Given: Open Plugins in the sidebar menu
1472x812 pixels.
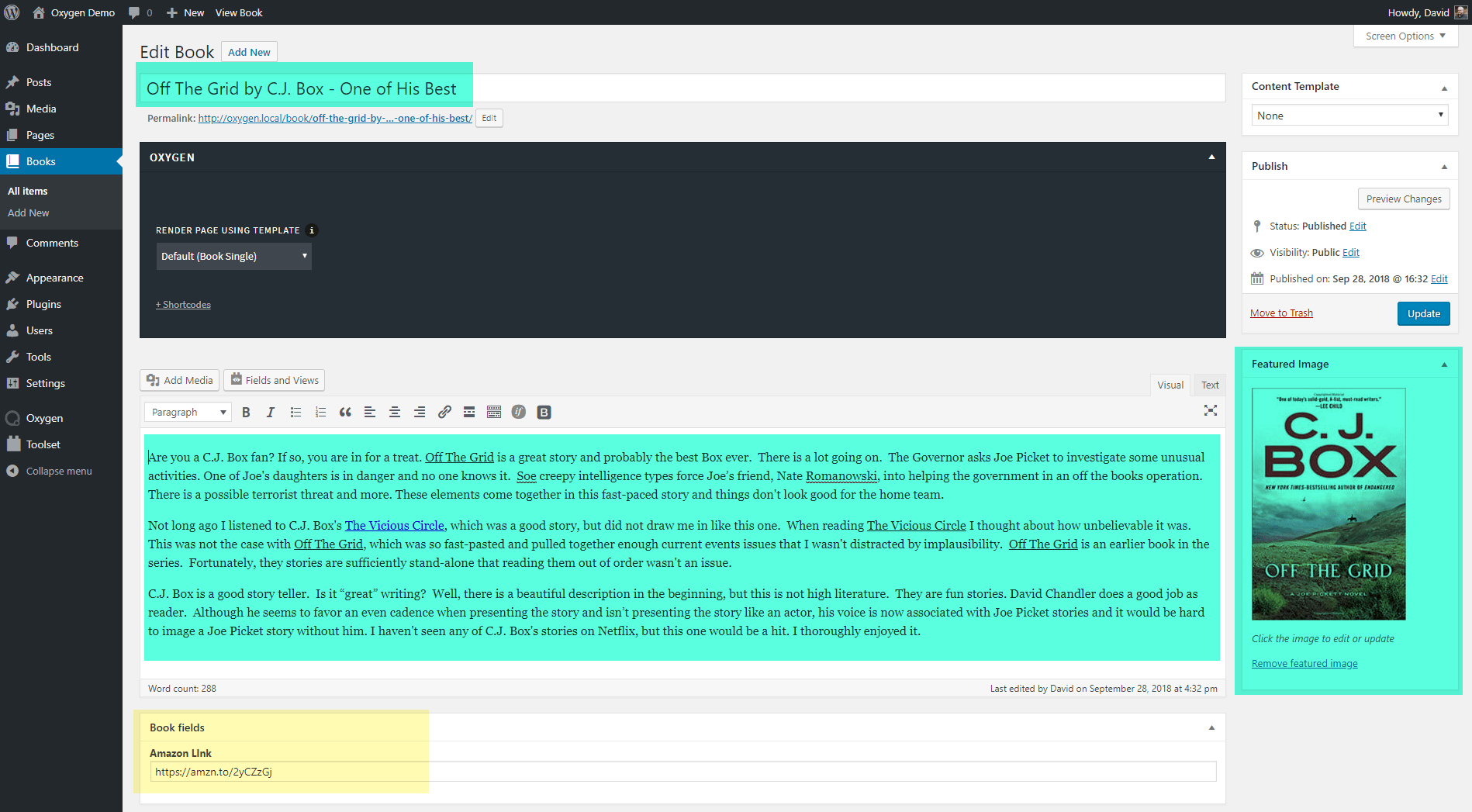Looking at the screenshot, I should (x=43, y=304).
